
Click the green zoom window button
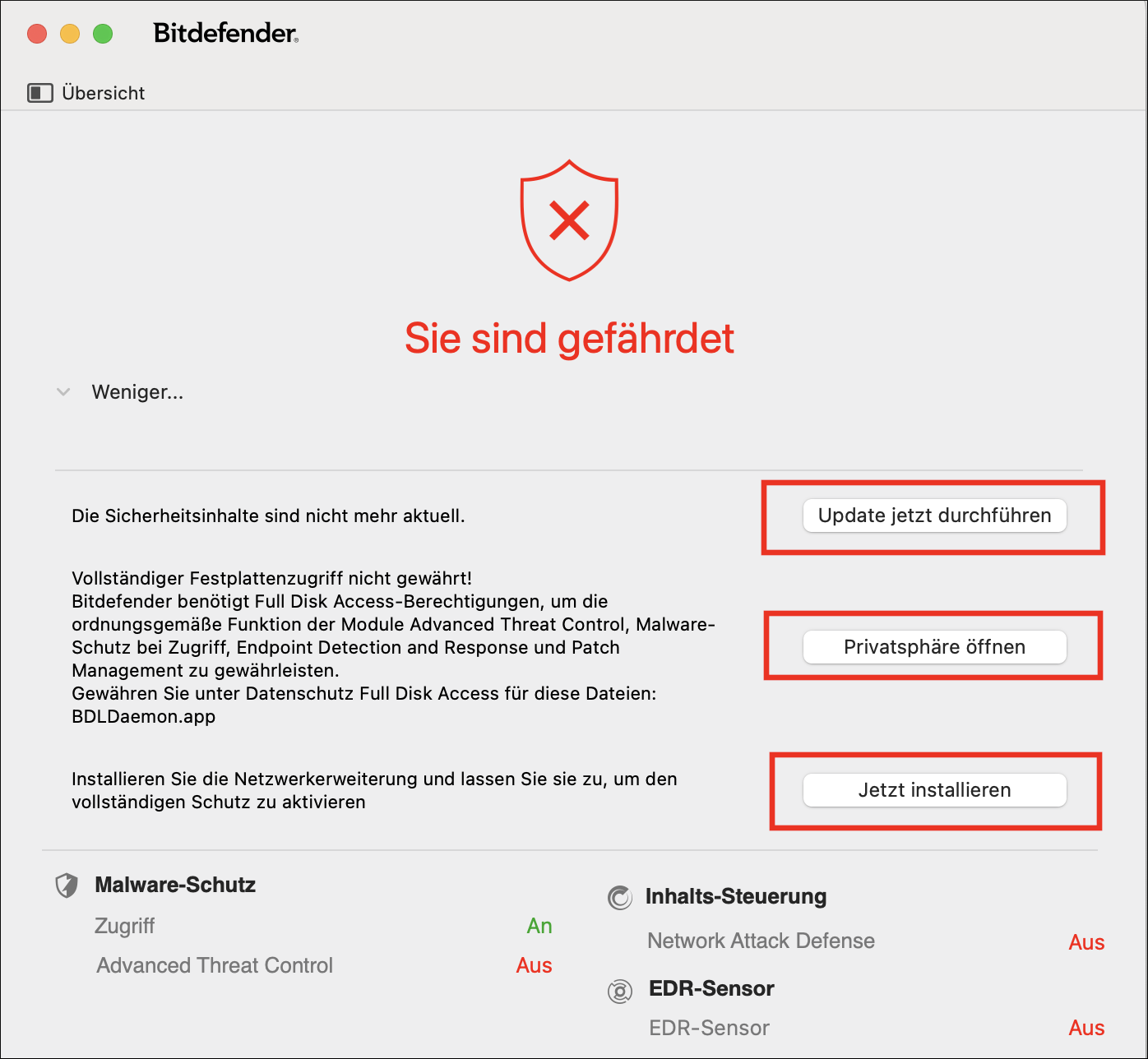click(103, 34)
